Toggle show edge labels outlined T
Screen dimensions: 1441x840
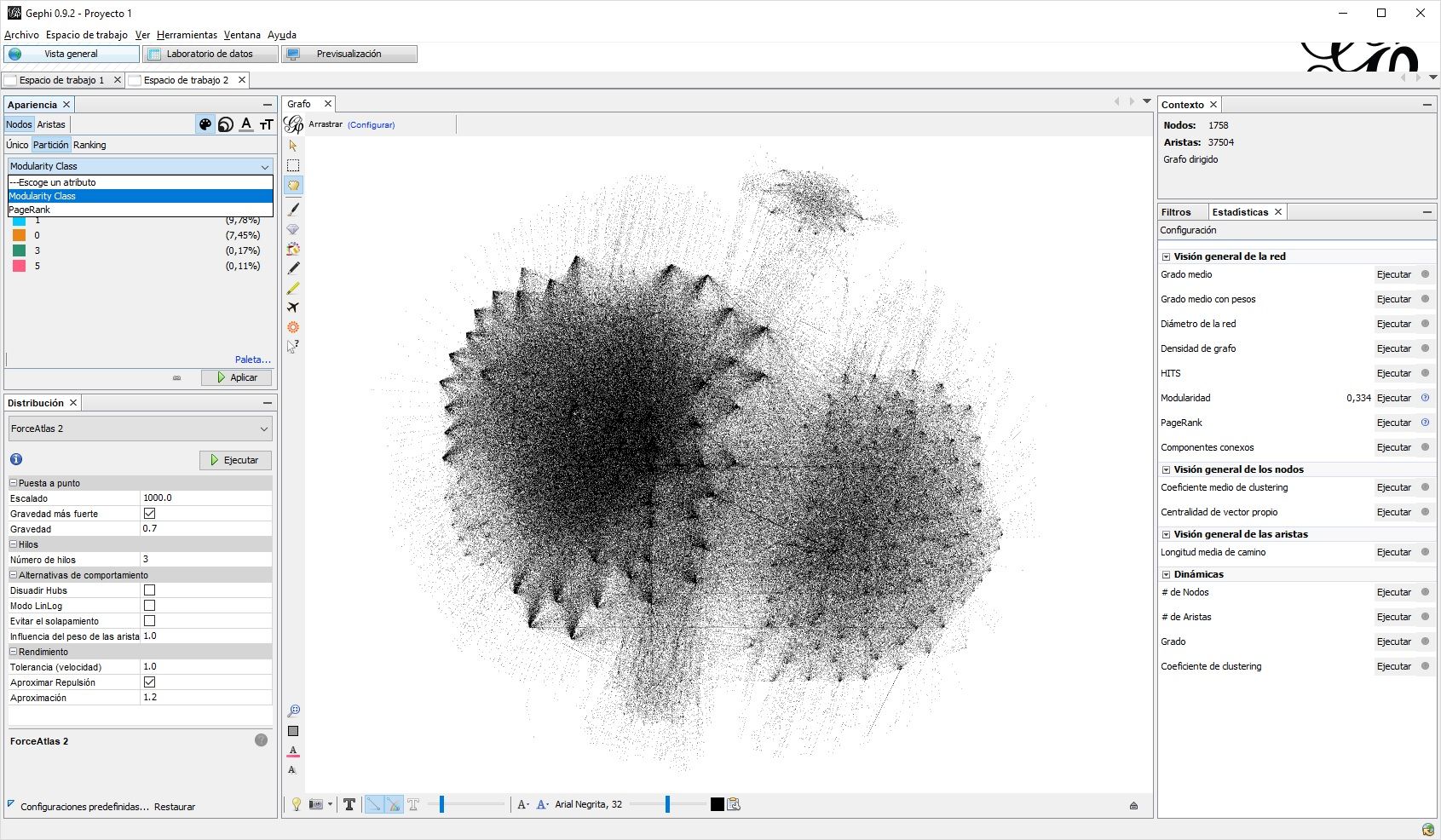click(413, 804)
